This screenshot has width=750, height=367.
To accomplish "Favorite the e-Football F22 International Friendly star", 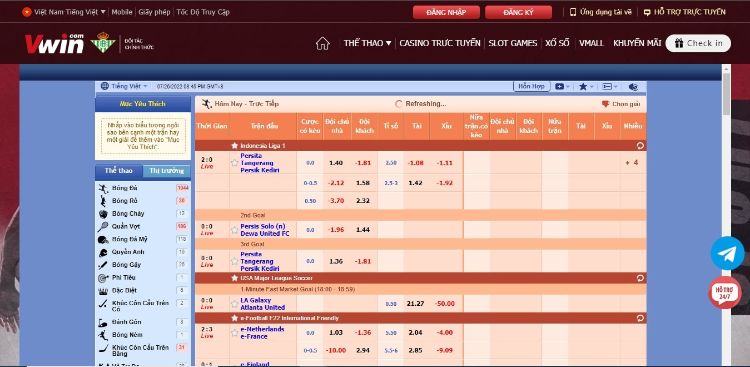I will click(234, 318).
